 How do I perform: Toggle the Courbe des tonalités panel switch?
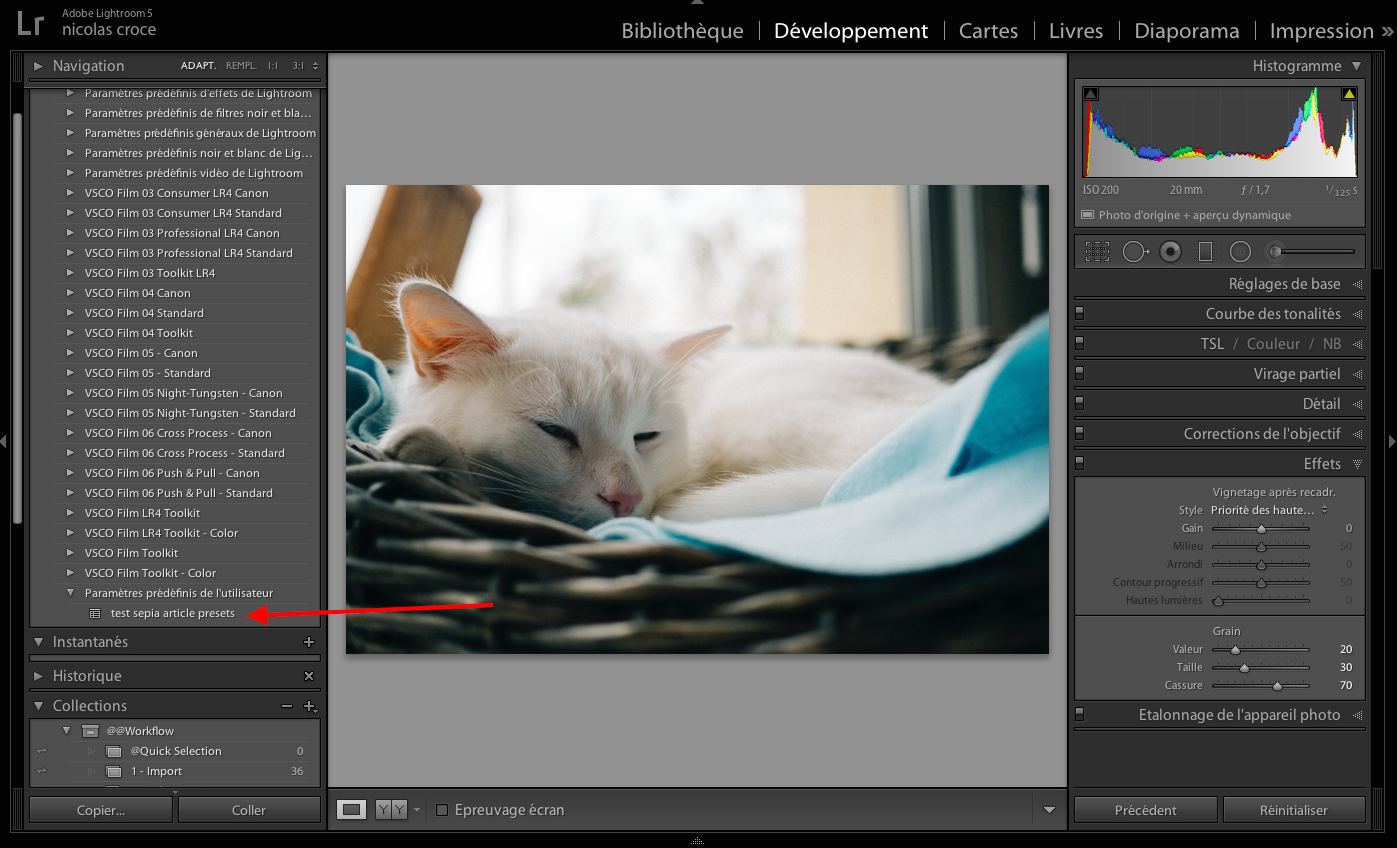(x=1080, y=313)
